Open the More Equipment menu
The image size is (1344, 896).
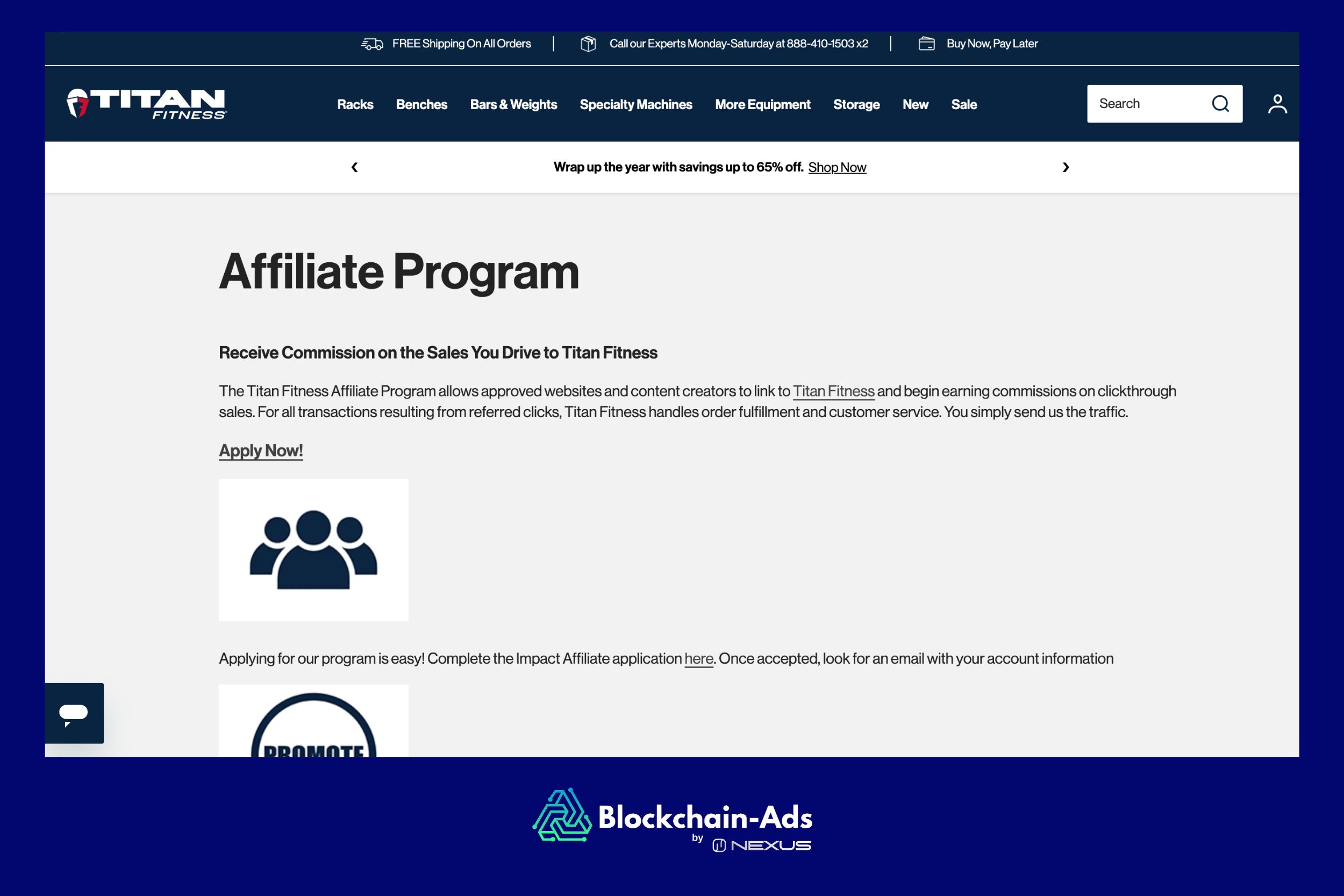coord(762,105)
